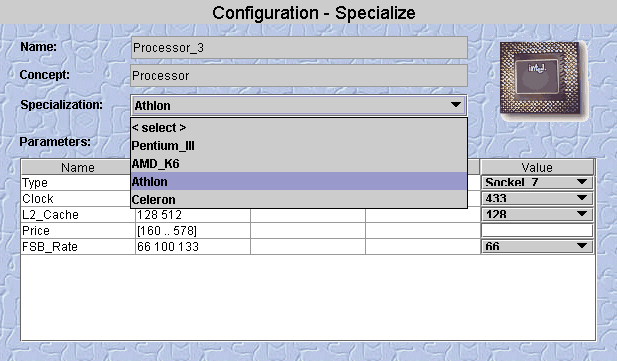The height and width of the screenshot is (361, 617).
Task: Select the L2_Cache parameter row name
Action: tap(78, 215)
